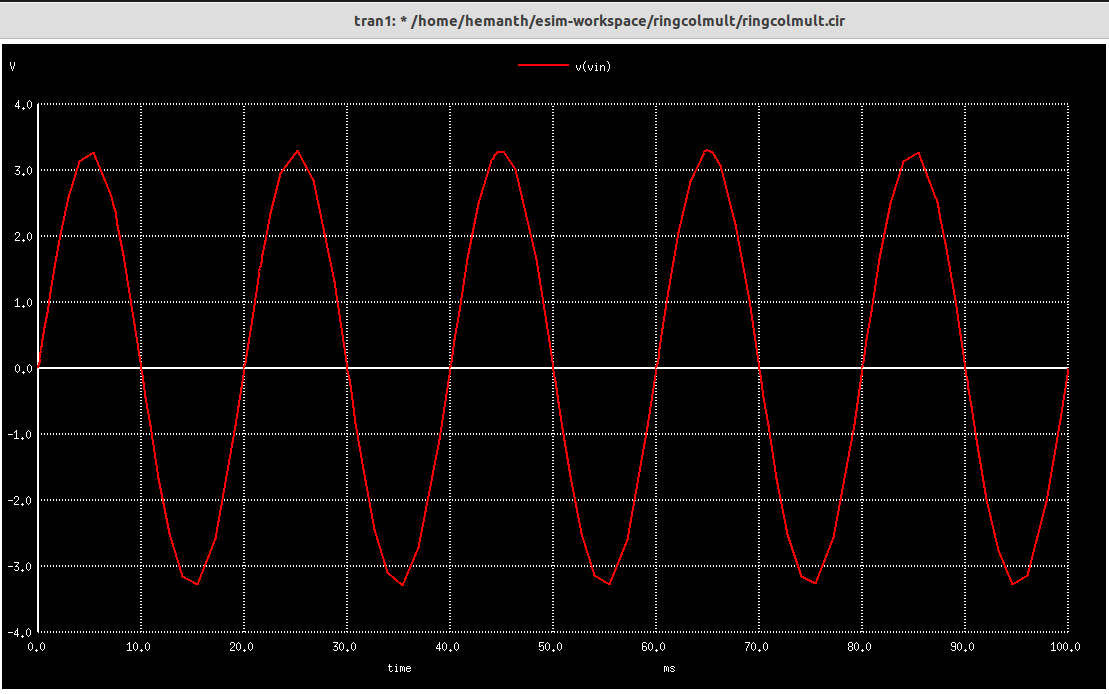Image resolution: width=1109 pixels, height=694 pixels.
Task: Click the v(vin) legend label
Action: coord(593,66)
